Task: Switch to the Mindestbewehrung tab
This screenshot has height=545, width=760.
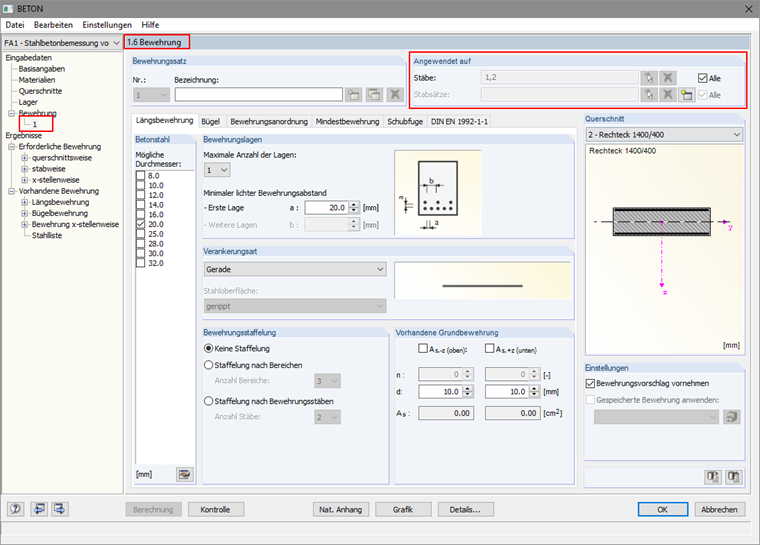Action: 347,121
